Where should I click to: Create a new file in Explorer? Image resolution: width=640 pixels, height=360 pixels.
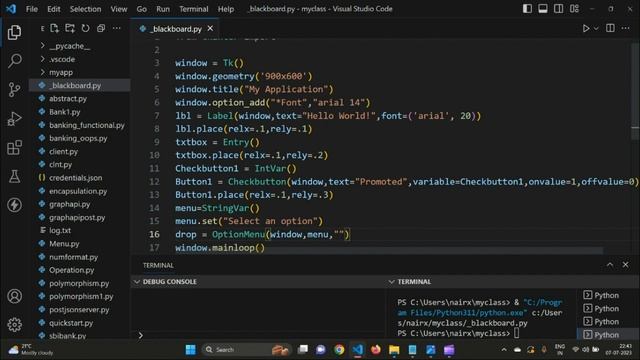54,28
